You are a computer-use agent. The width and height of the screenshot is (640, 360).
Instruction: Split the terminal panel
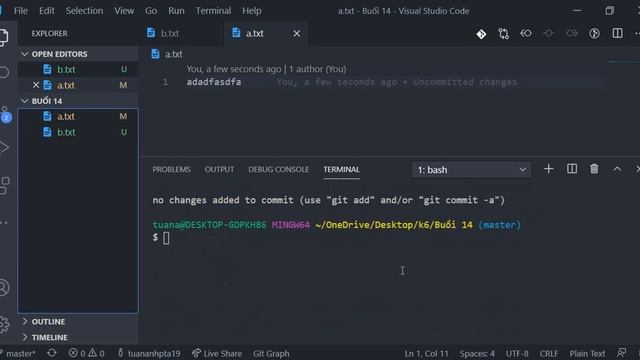click(572, 169)
